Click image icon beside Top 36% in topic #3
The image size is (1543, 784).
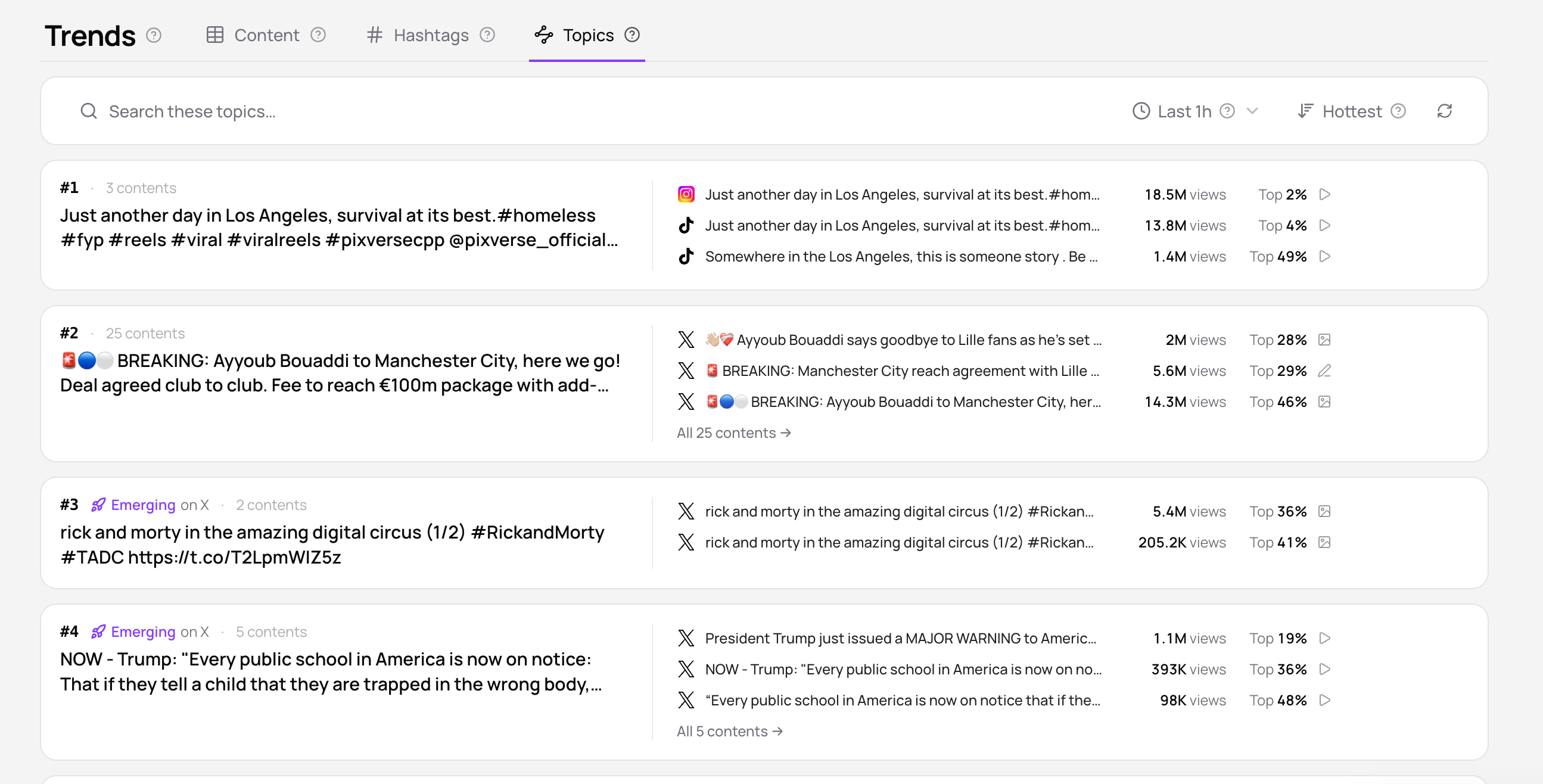click(1324, 512)
